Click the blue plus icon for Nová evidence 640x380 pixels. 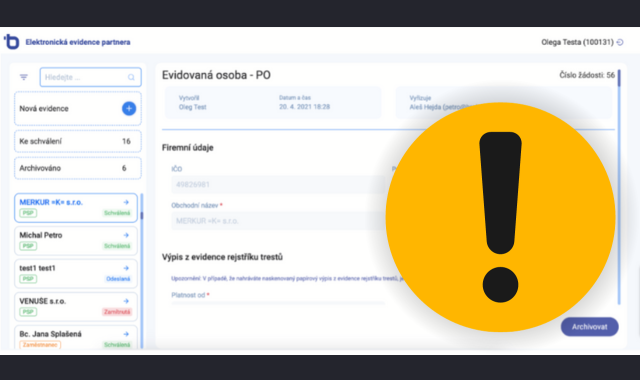[129, 108]
